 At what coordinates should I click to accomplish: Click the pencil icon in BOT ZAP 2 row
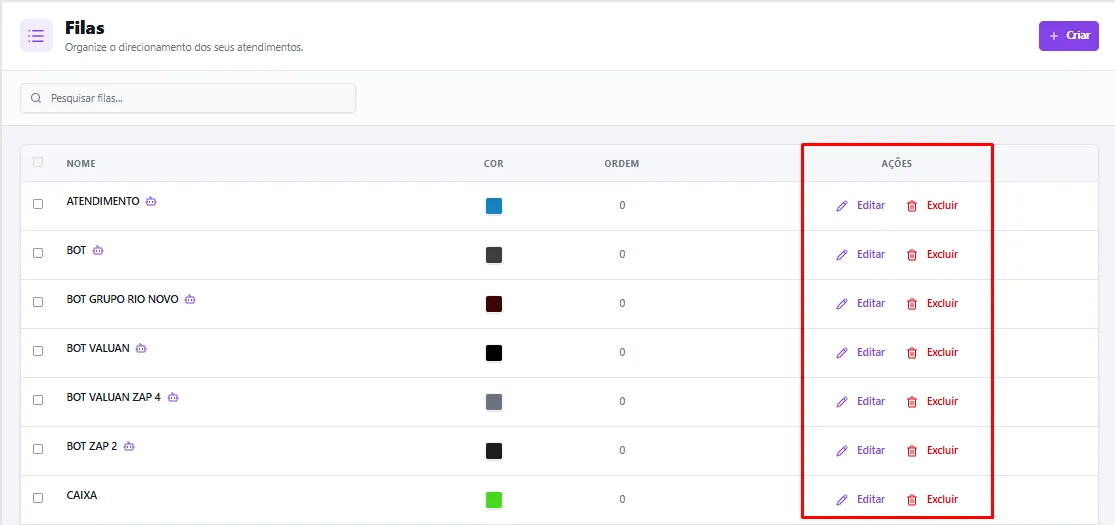[x=842, y=451]
